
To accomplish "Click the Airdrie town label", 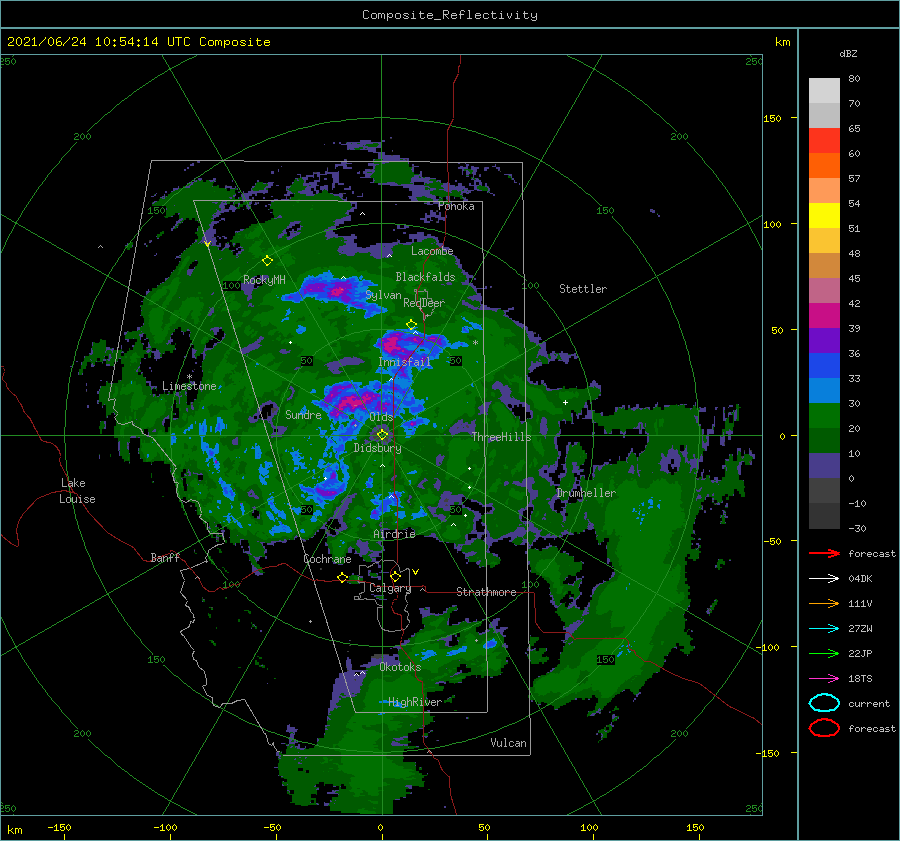I will (394, 534).
